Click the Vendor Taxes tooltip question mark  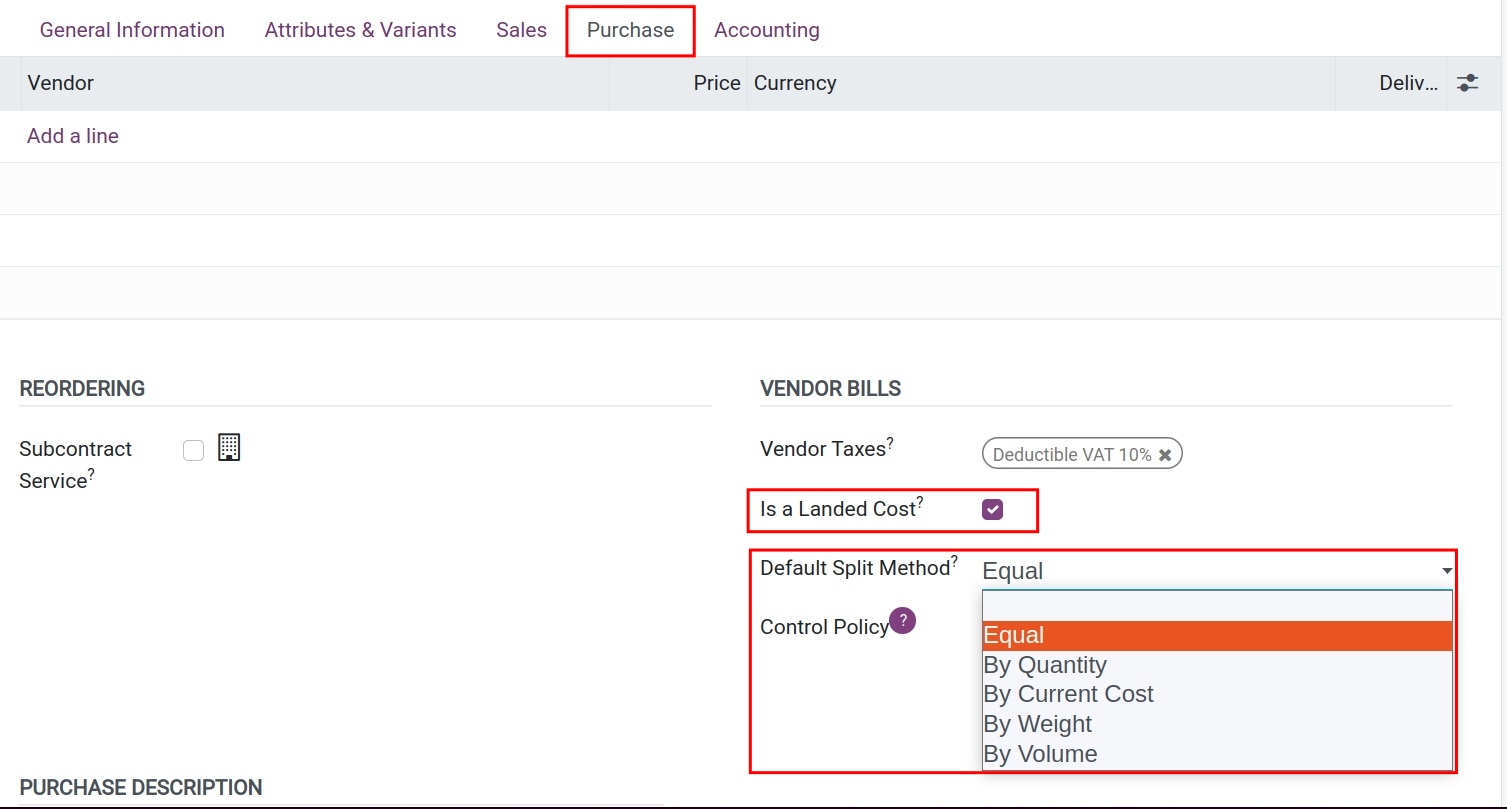(889, 441)
